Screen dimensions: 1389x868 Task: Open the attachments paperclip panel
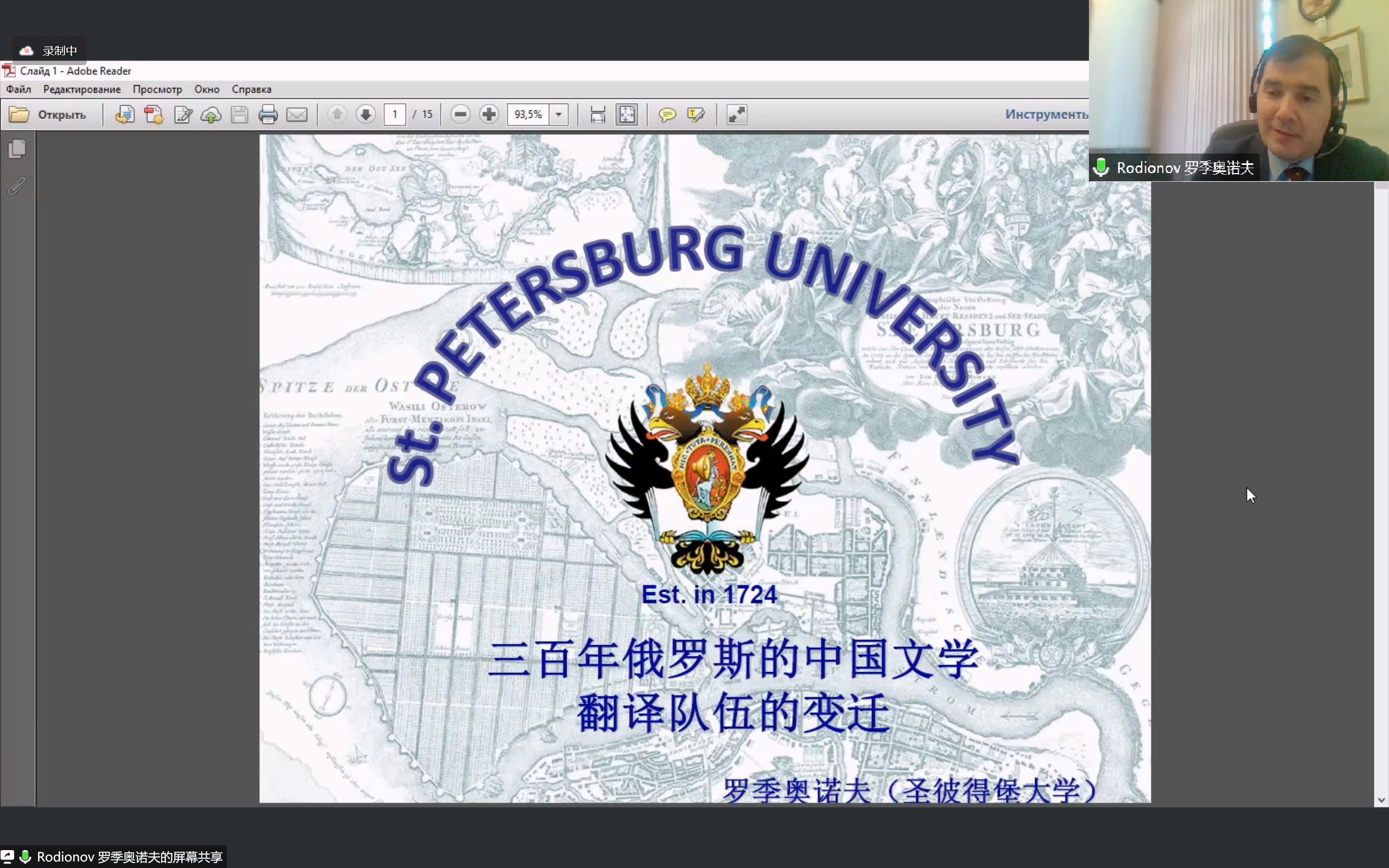[x=17, y=186]
